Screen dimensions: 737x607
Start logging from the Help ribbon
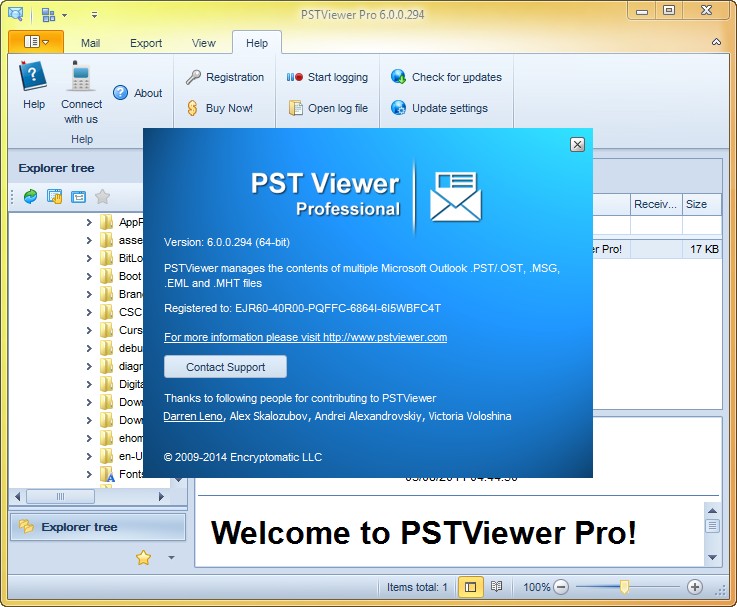point(327,77)
